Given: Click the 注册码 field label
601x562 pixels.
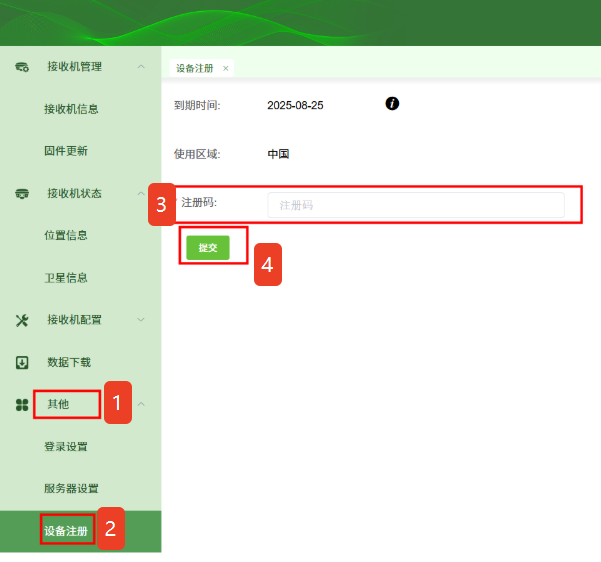Looking at the screenshot, I should click(199, 202).
